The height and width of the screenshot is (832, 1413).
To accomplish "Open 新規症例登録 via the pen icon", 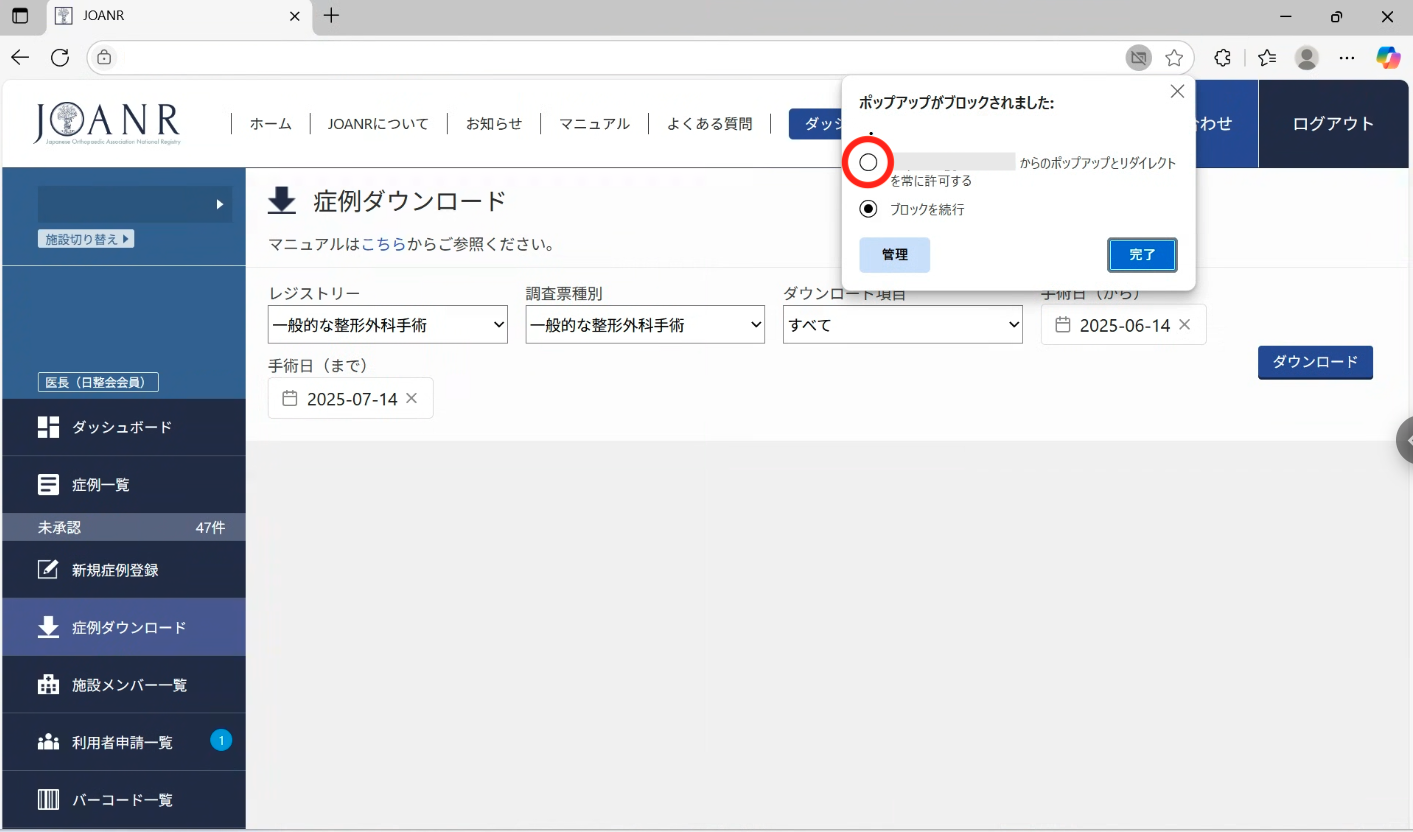I will (47, 569).
